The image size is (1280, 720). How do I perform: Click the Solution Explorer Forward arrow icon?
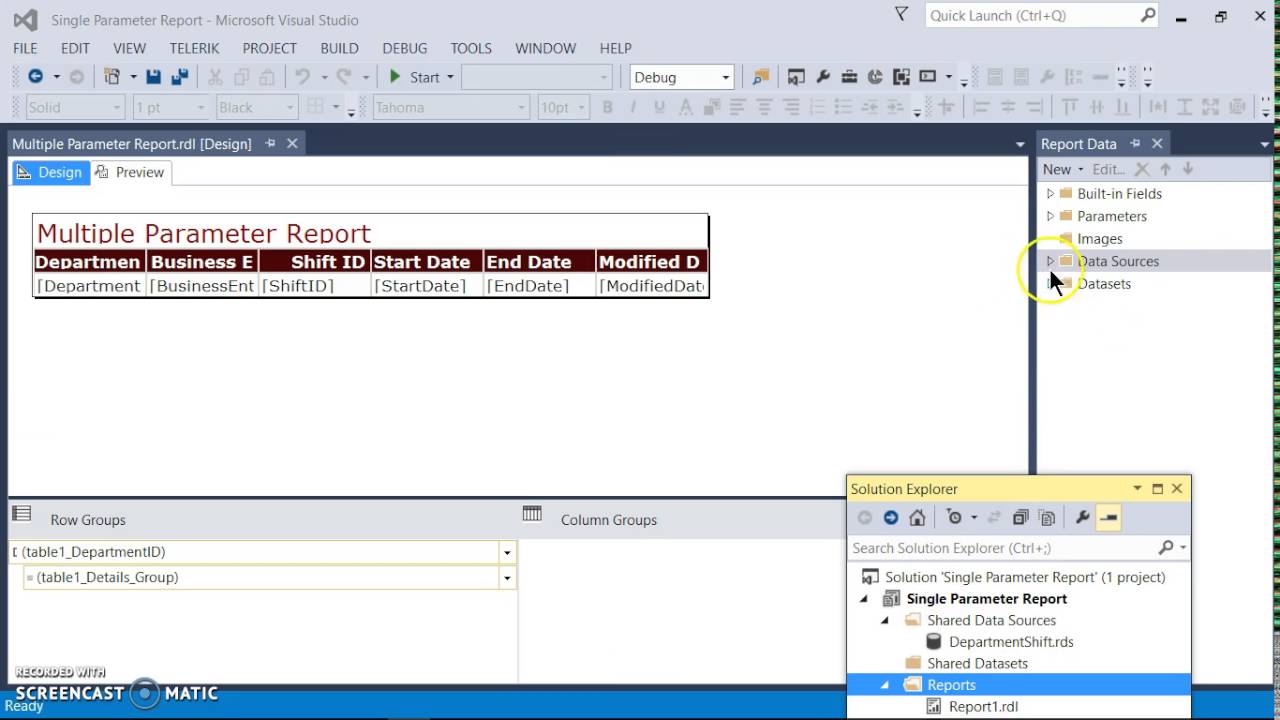click(x=891, y=518)
